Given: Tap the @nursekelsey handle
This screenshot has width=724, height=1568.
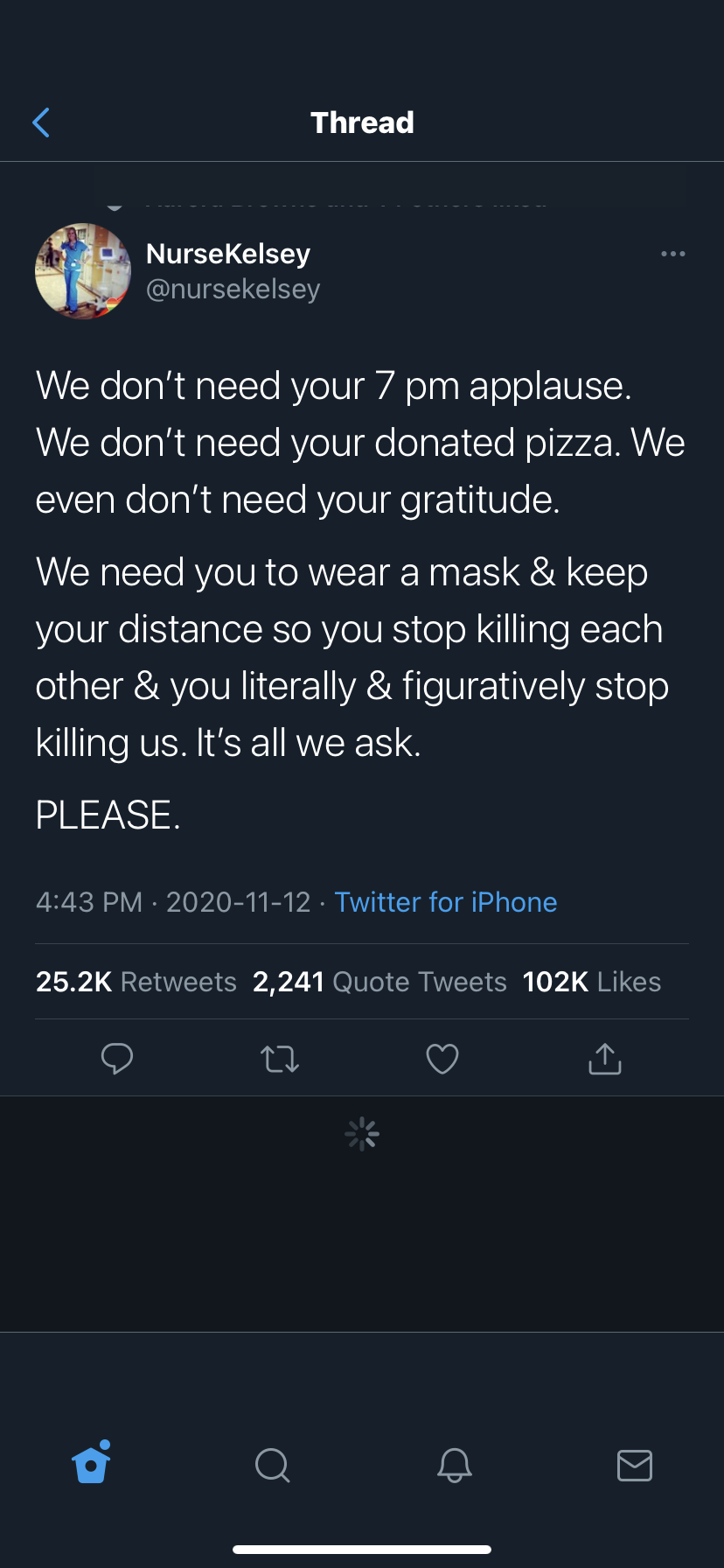Looking at the screenshot, I should (x=233, y=289).
